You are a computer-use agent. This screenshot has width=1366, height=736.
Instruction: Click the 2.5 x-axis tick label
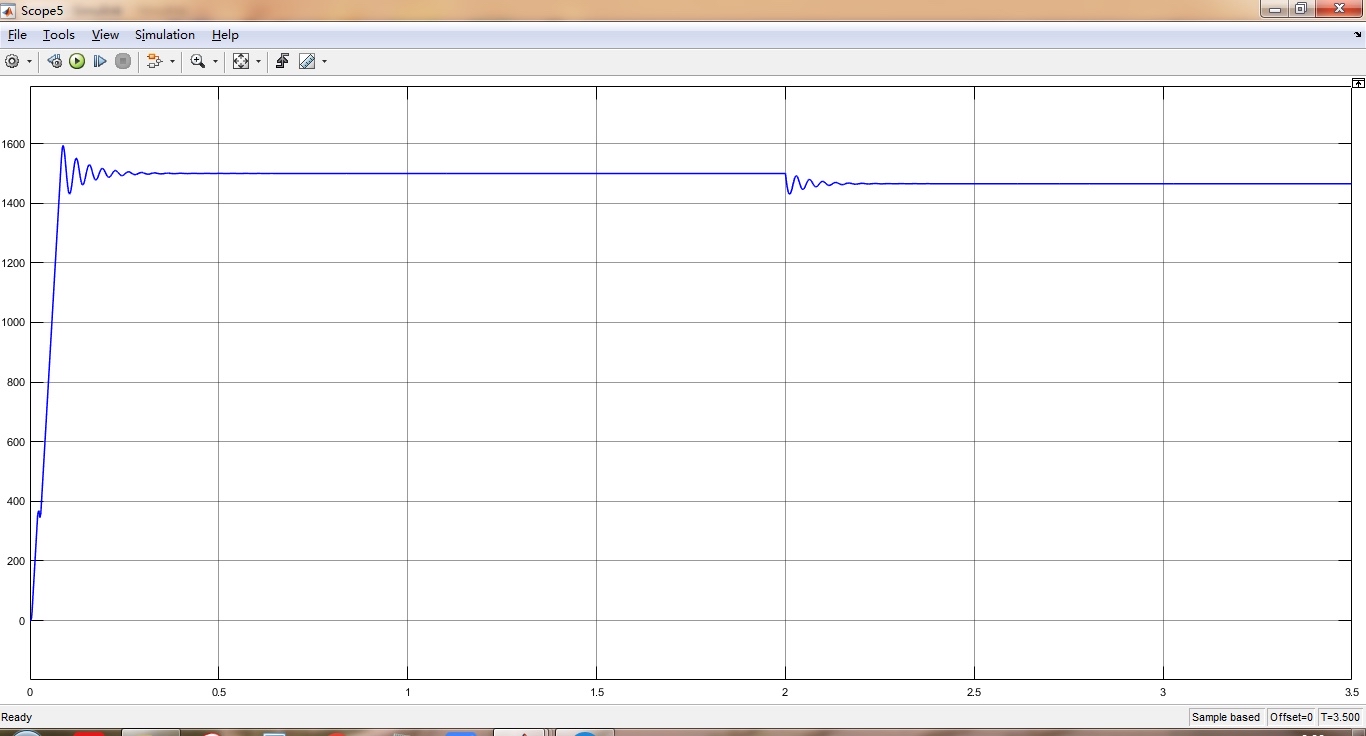click(974, 692)
